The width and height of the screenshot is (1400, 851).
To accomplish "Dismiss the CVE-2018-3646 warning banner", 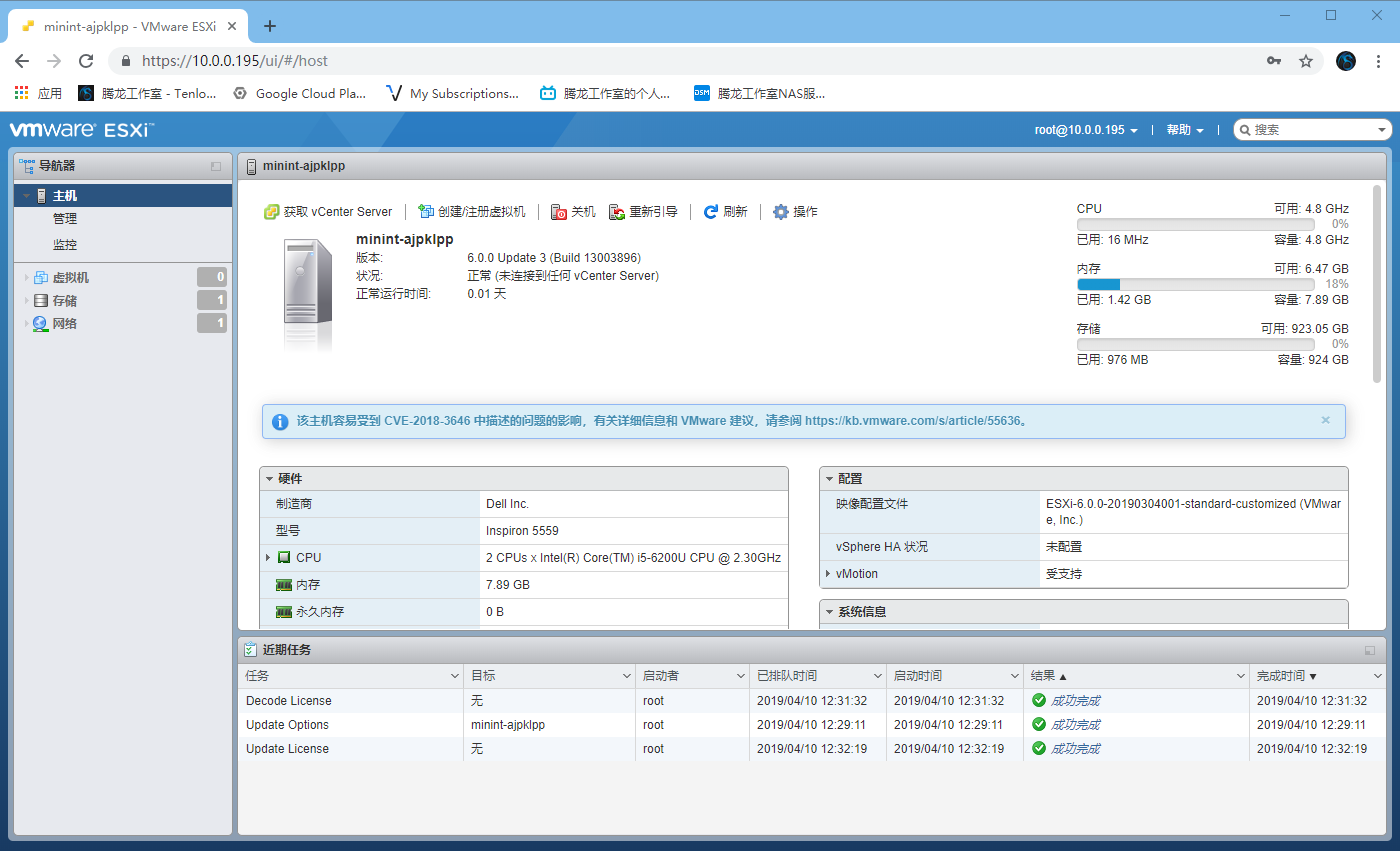I will [1326, 420].
